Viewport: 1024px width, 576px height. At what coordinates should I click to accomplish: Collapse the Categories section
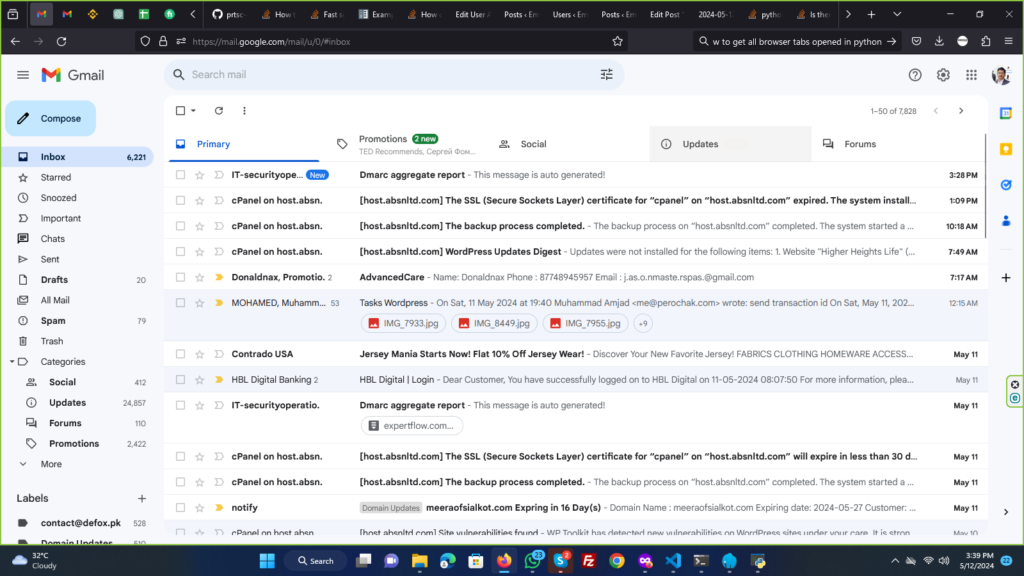(11, 362)
